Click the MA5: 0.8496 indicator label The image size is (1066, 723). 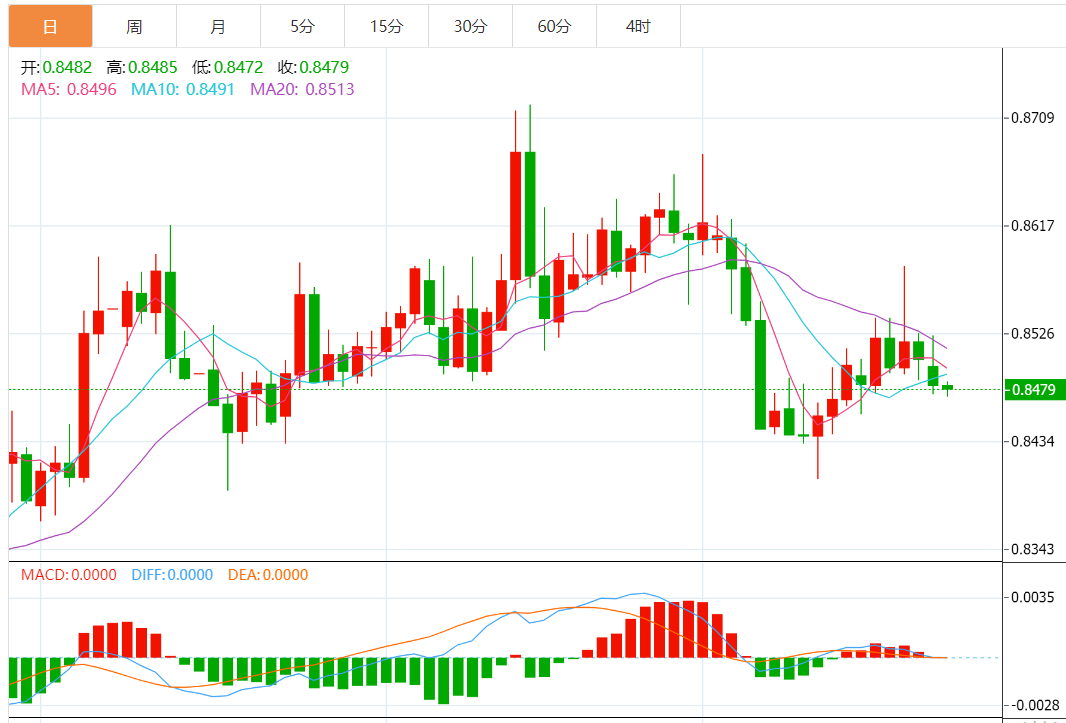click(69, 89)
